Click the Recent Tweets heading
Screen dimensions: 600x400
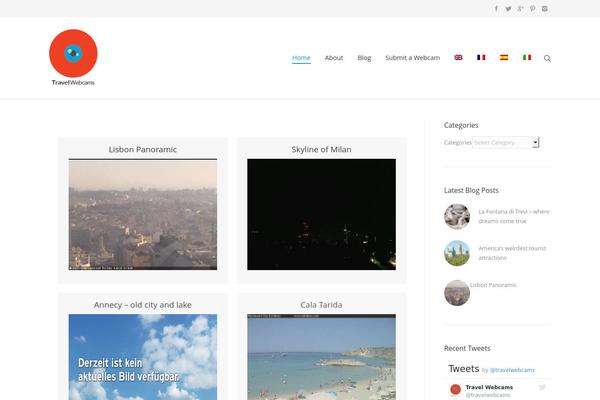(x=467, y=348)
